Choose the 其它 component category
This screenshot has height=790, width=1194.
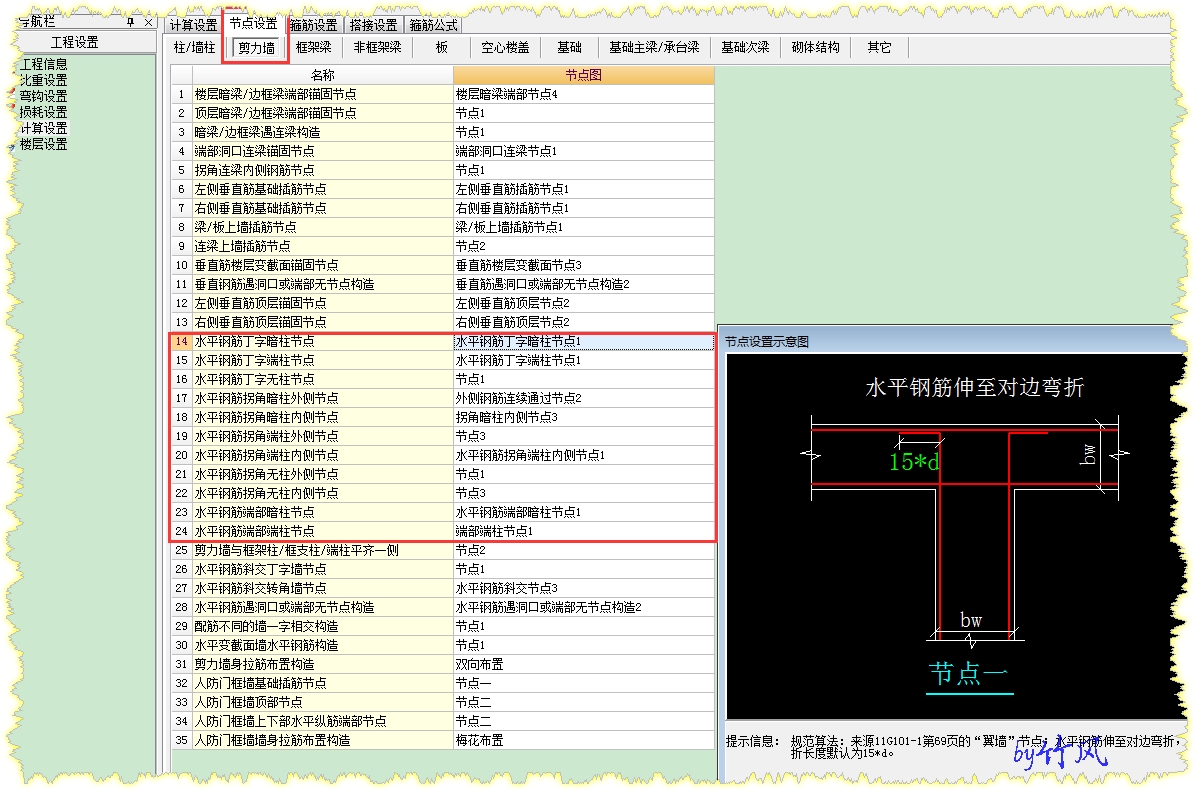point(879,47)
